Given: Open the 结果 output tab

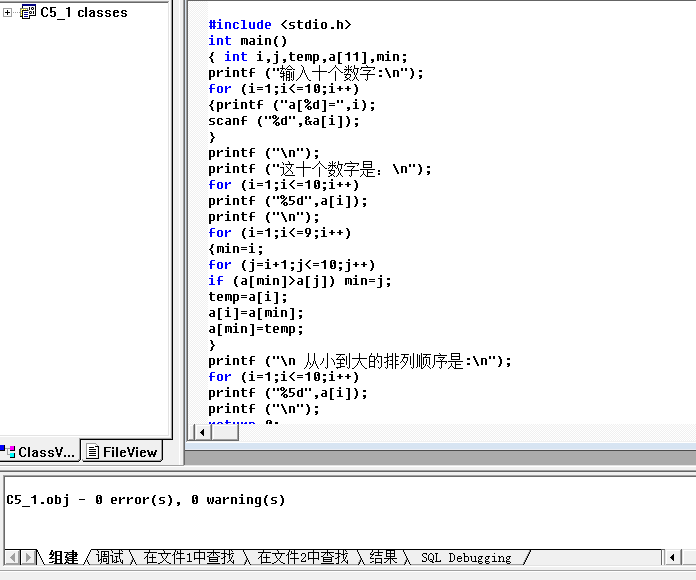Looking at the screenshot, I should (383, 558).
